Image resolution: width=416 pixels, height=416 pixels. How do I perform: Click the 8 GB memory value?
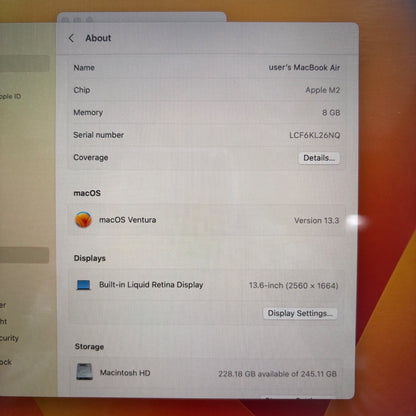tap(331, 113)
